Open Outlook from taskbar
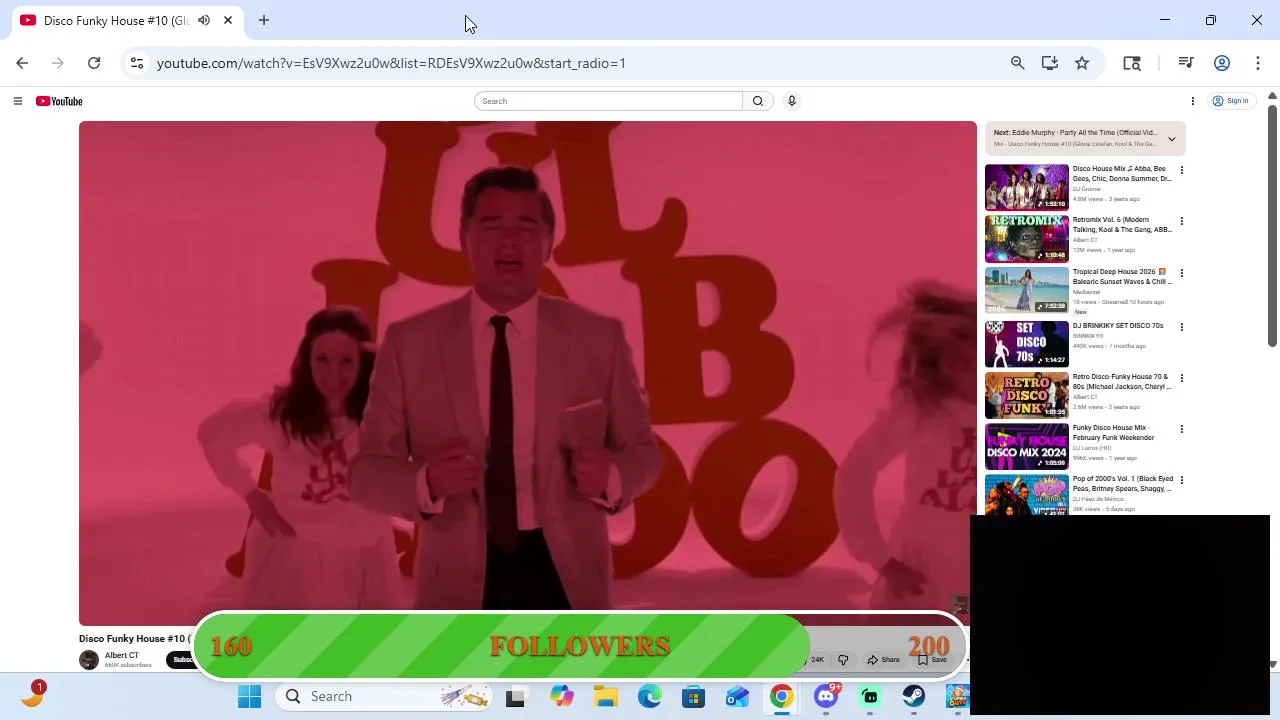 737,696
